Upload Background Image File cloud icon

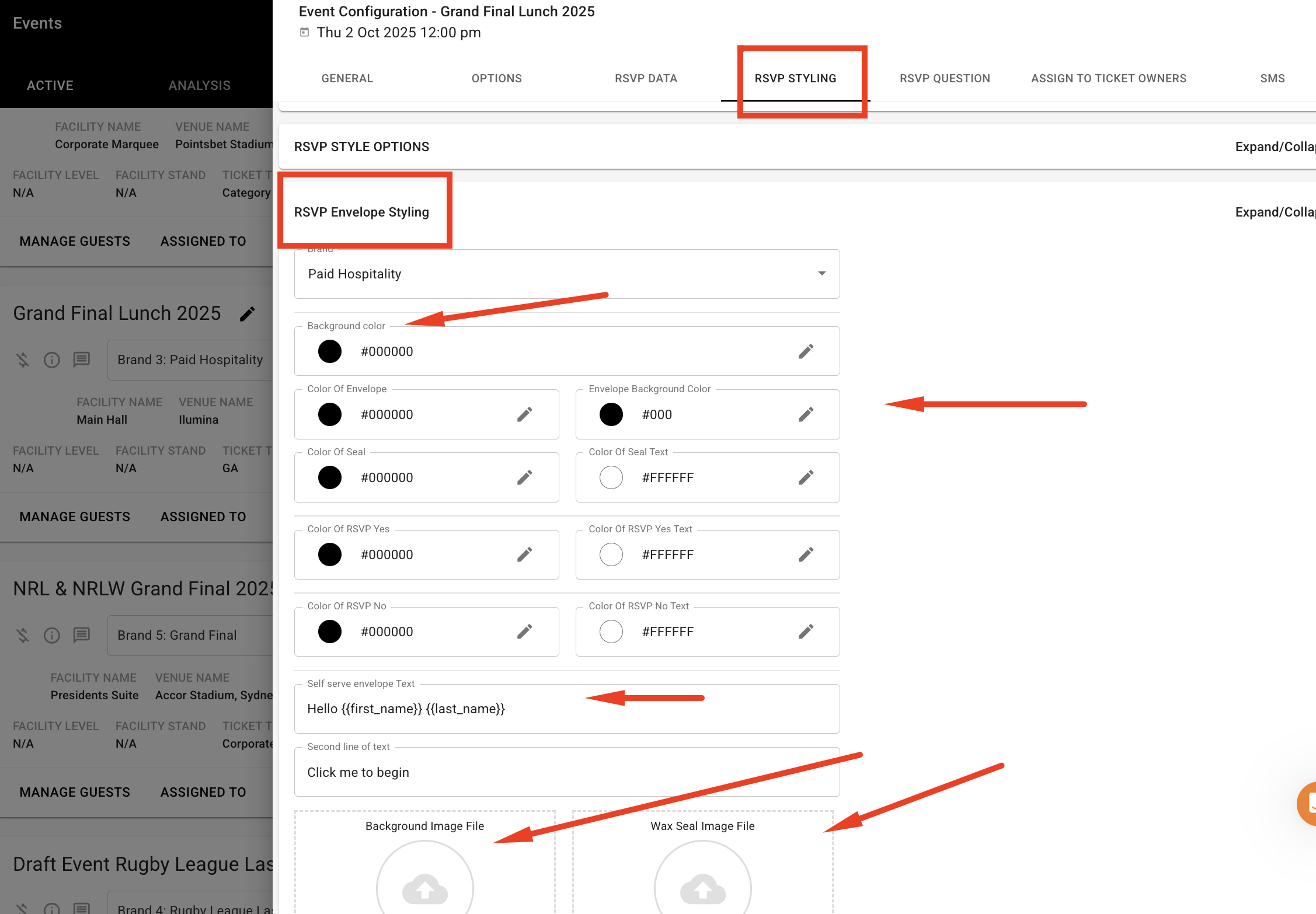[425, 889]
